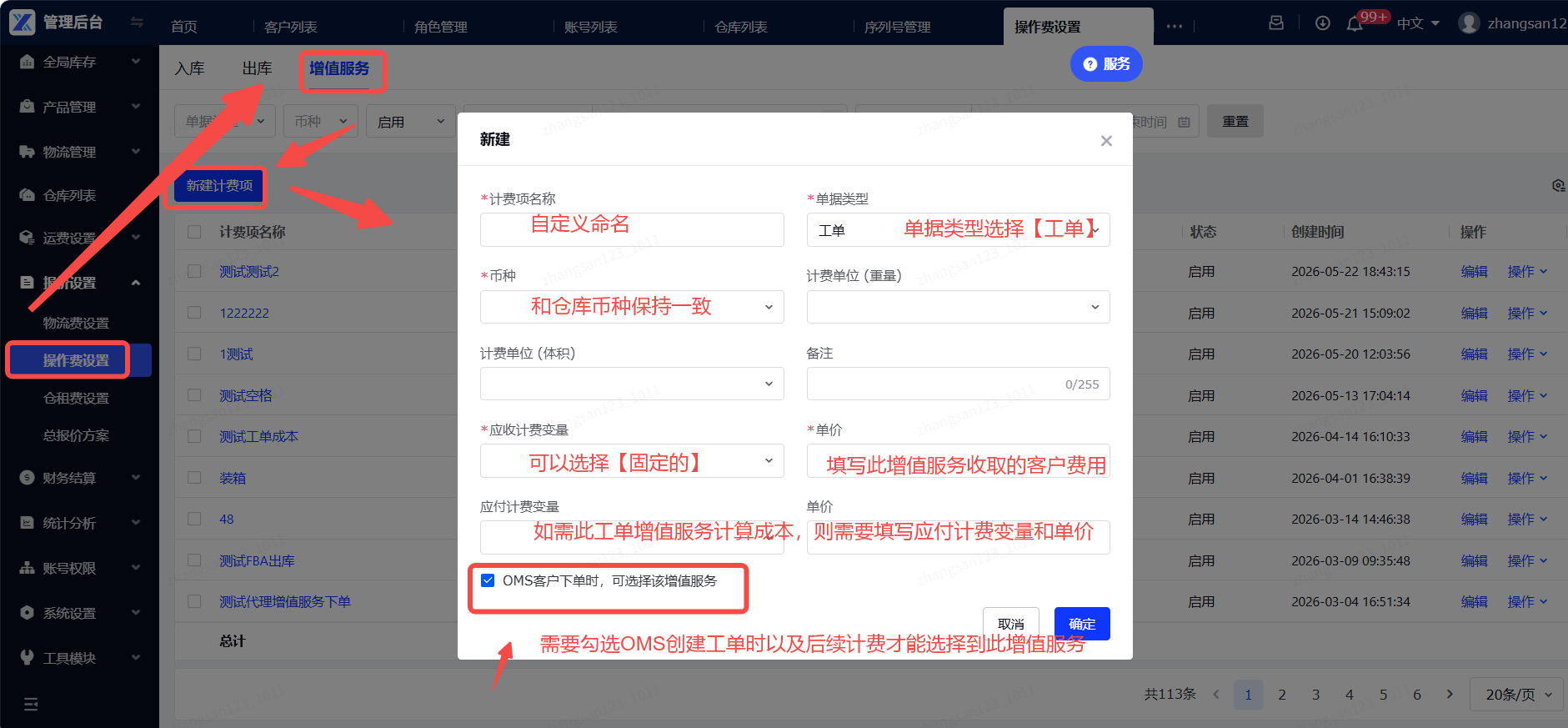1568x728 pixels.
Task: Click the user avatar icon
Action: pos(1469,23)
